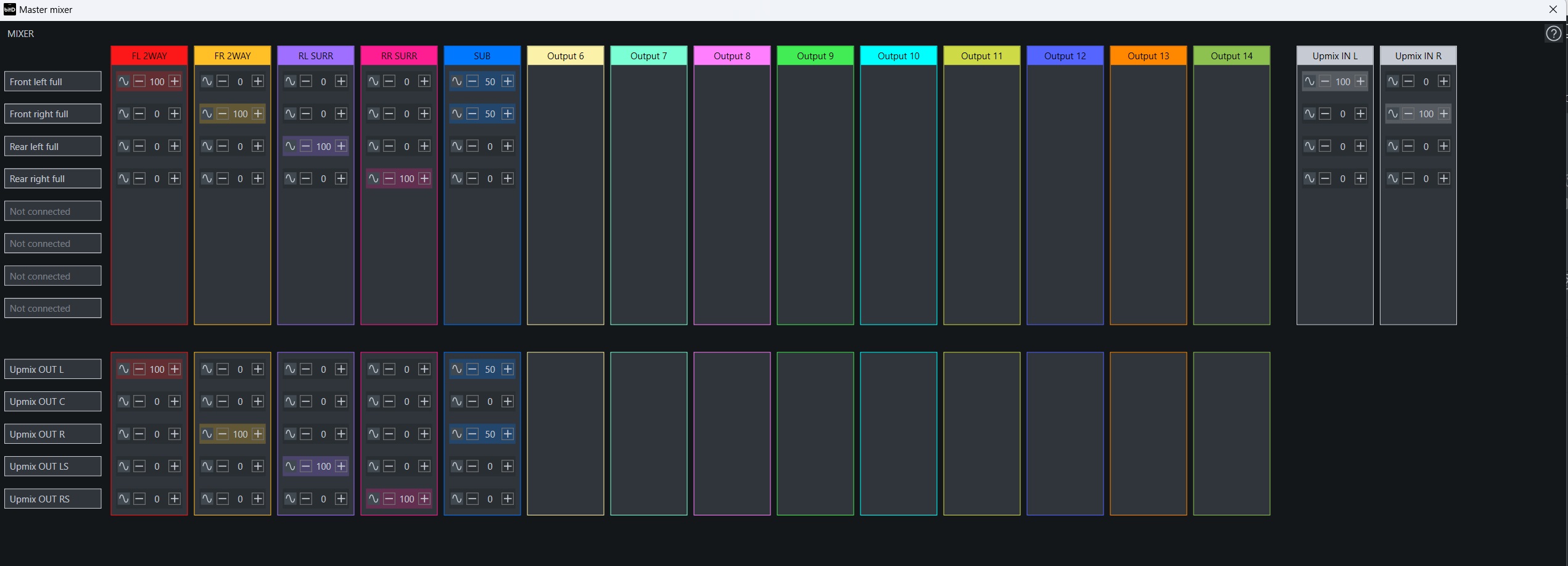Invert phase for Upmix OUT L in FL 2WAY

tap(124, 369)
